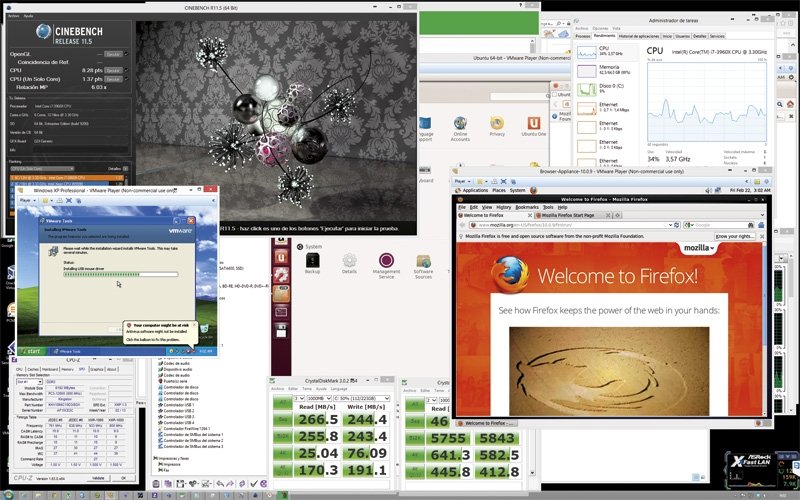Open Ayuda menu in Cinebench
Screen dimensions: 800x500
29,16
